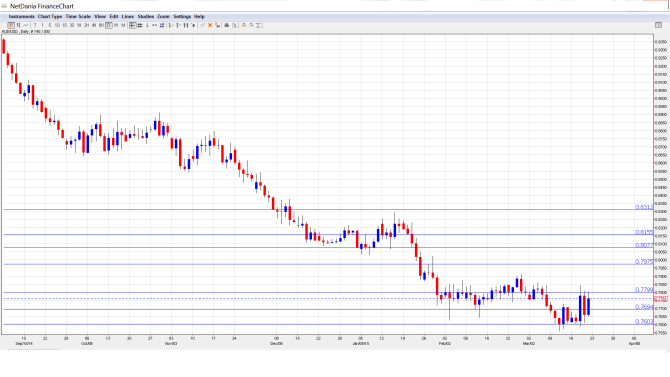Switch time scale to 10 minutes
The height and width of the screenshot is (377, 670).
point(57,25)
